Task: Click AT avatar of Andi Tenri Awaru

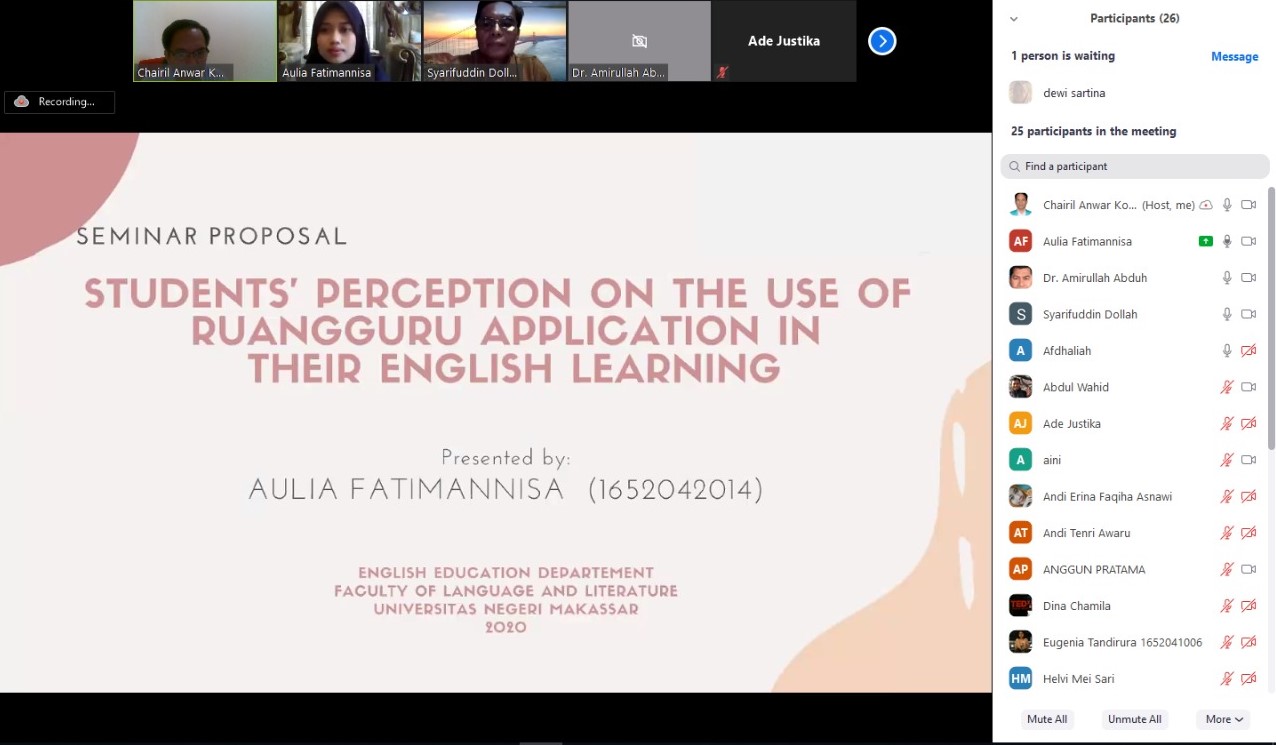Action: coord(1020,533)
